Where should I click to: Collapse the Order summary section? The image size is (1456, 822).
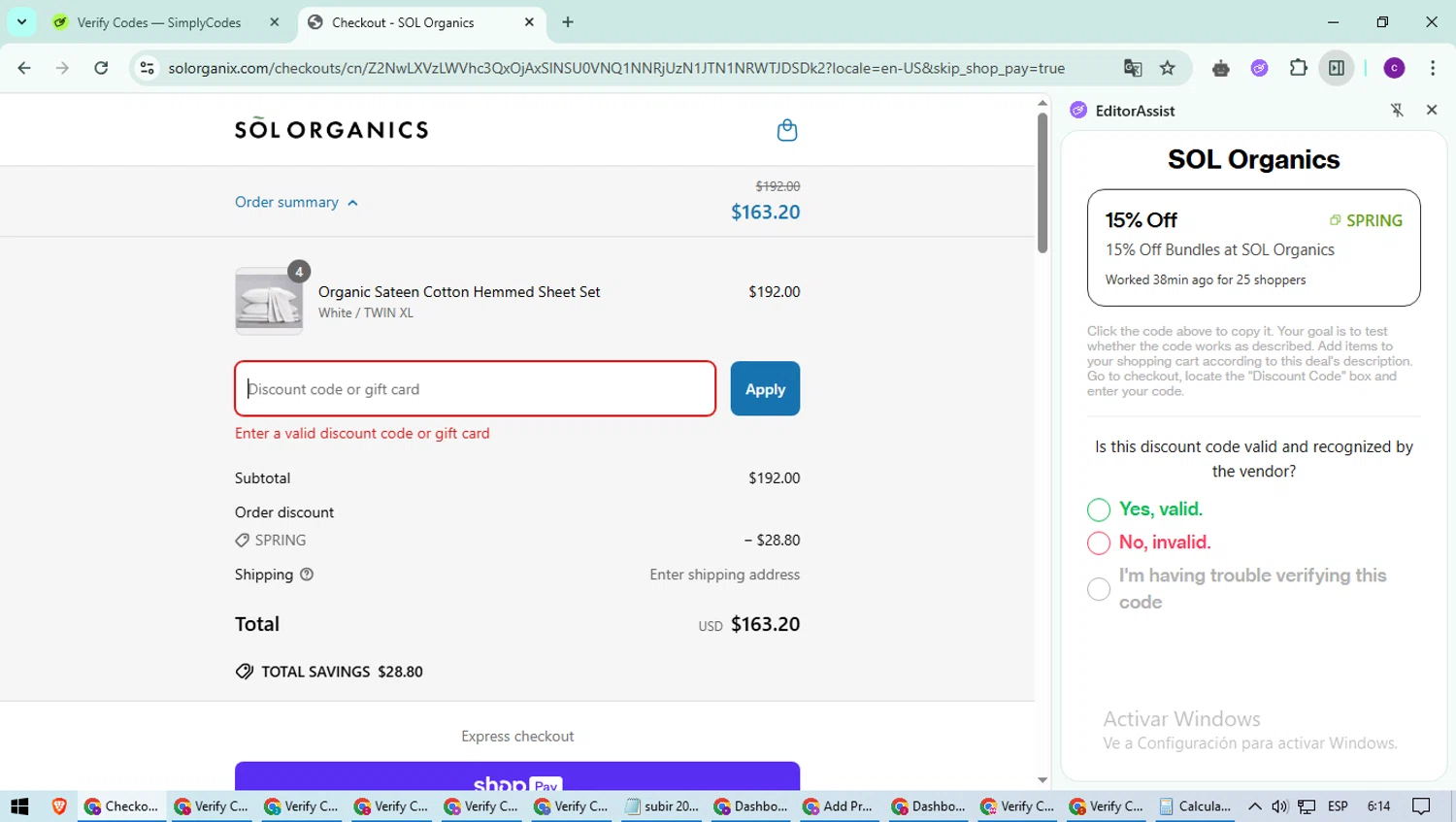(296, 202)
